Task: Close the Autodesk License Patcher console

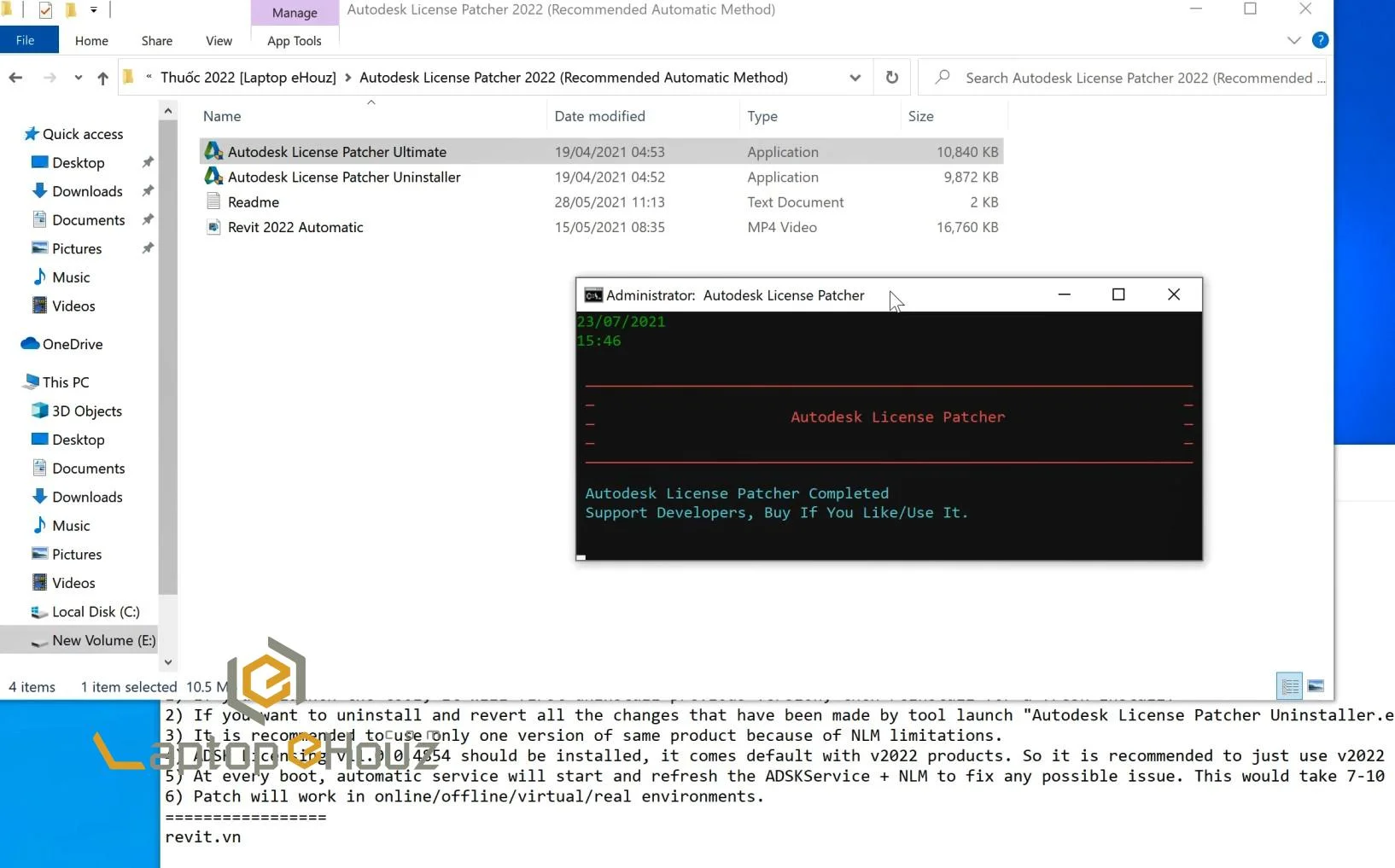Action: click(1174, 294)
